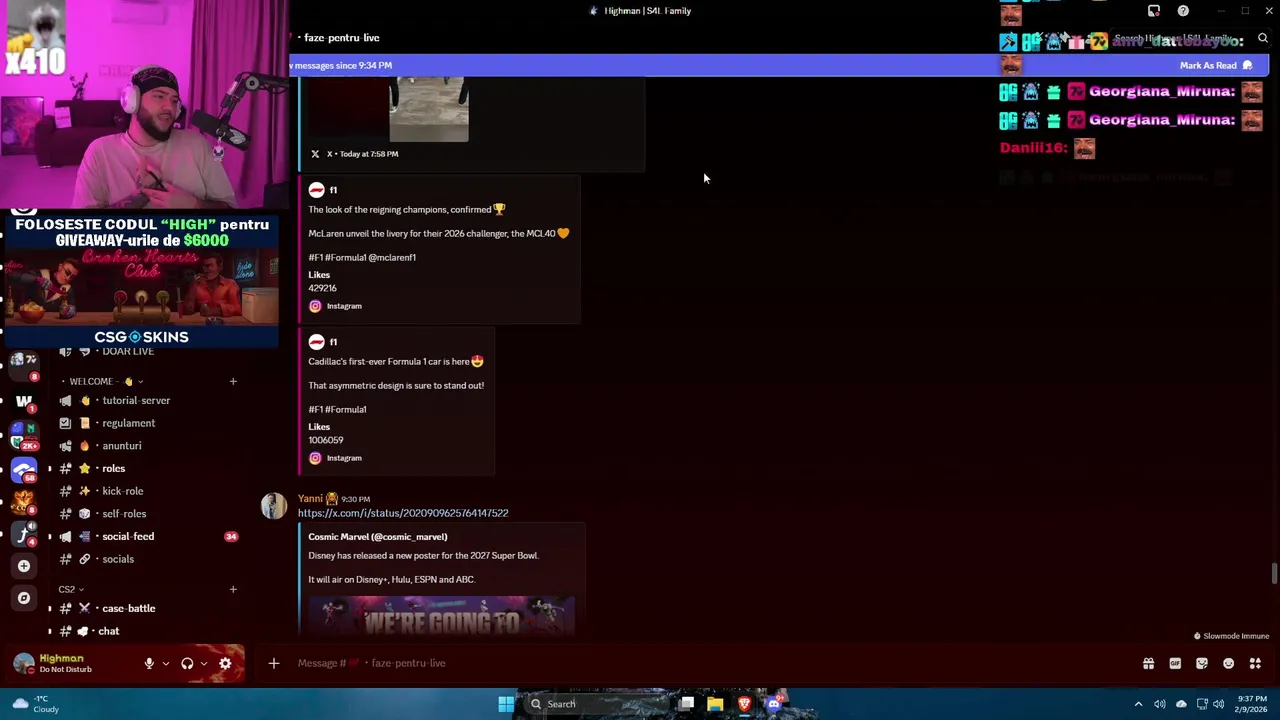This screenshot has width=1280, height=720.
Task: Click the search magnifier icon
Action: [x=1263, y=38]
